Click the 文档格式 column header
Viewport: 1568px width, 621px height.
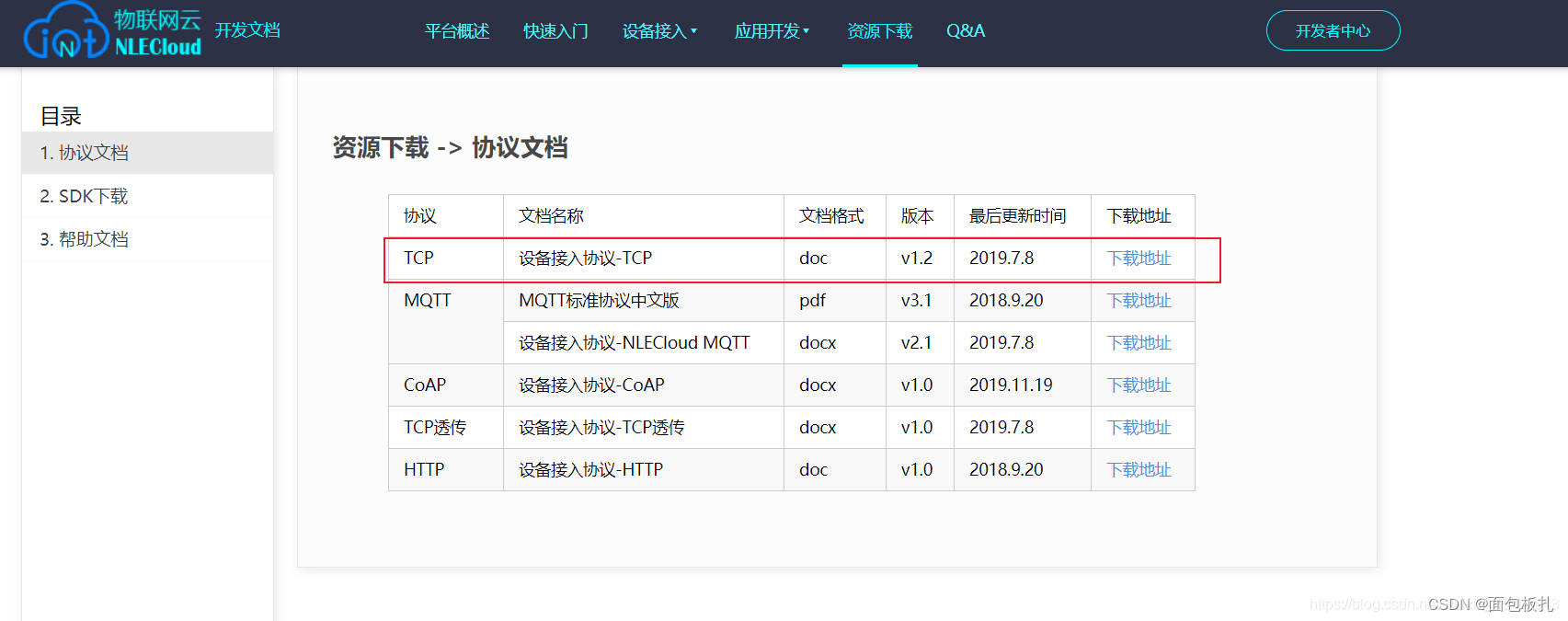(x=835, y=216)
